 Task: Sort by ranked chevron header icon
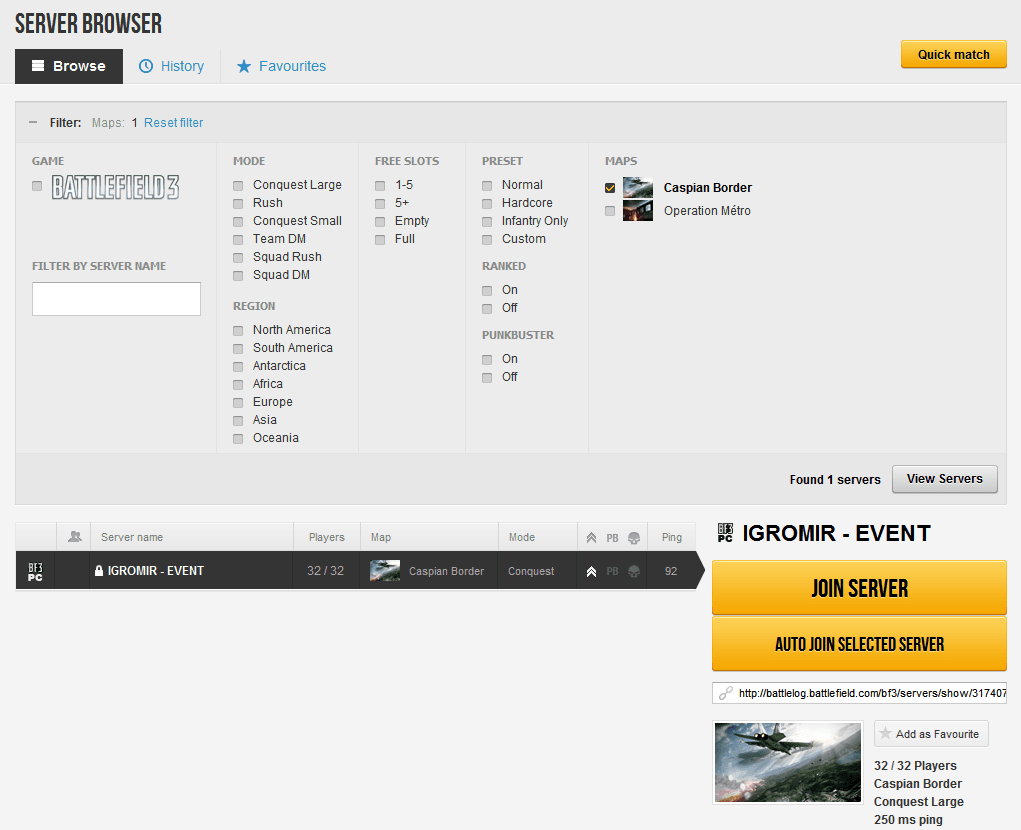591,538
